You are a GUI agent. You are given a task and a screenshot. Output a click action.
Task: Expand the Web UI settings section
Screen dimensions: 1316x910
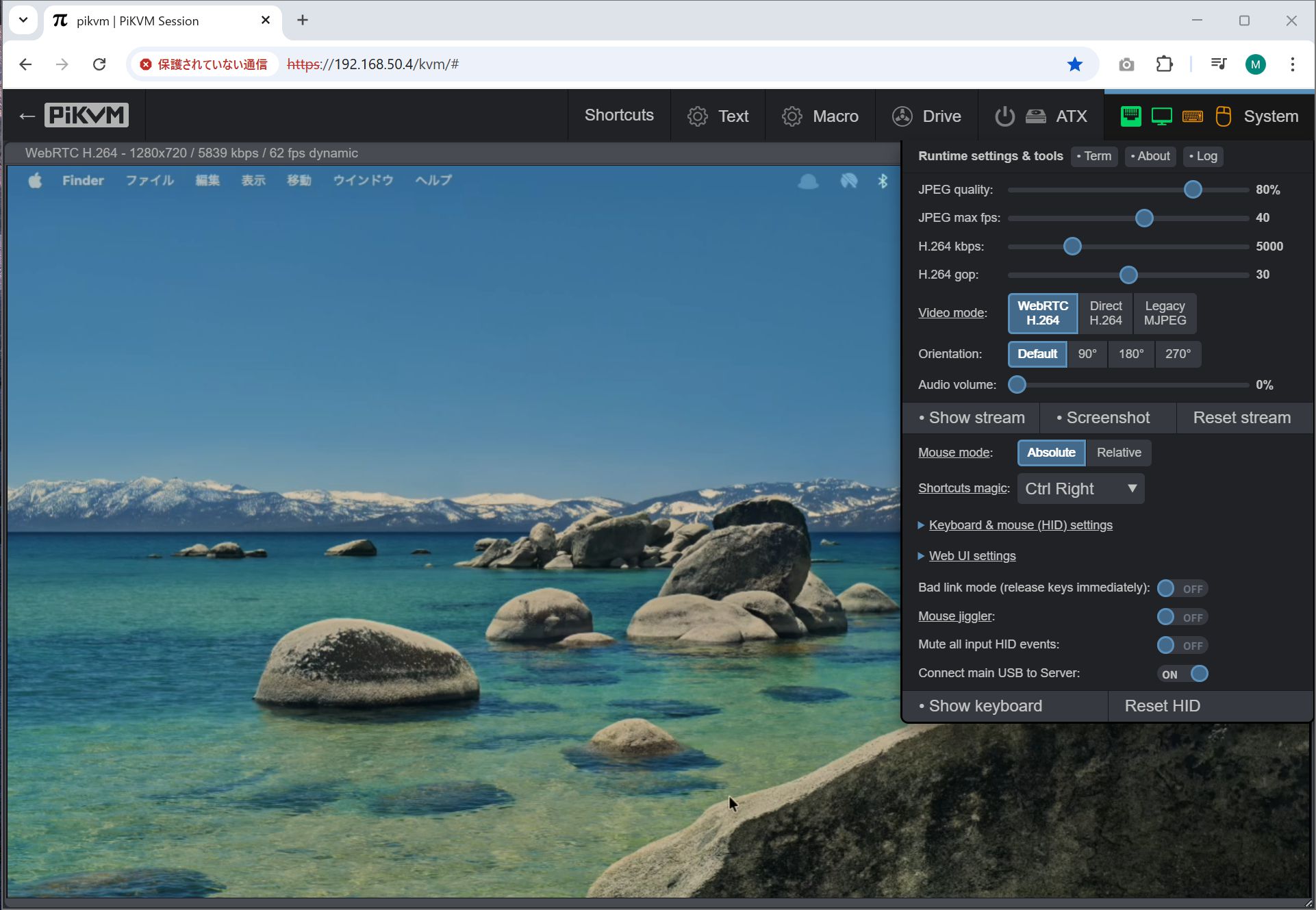pyautogui.click(x=972, y=556)
